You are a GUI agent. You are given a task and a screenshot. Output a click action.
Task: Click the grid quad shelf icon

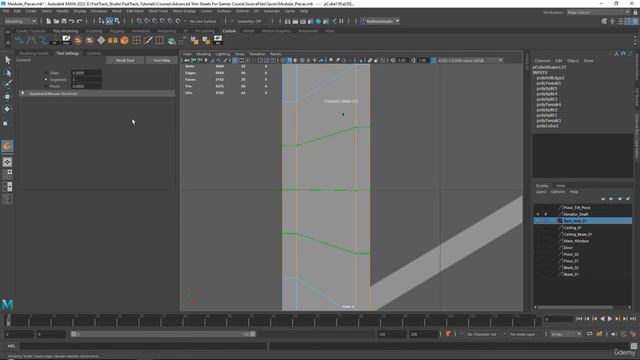point(136,40)
